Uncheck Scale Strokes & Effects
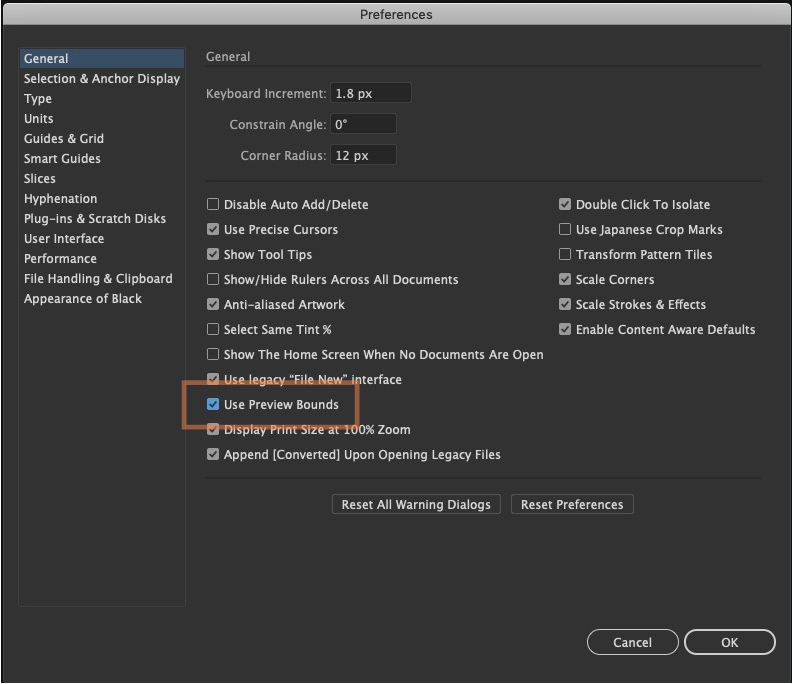The width and height of the screenshot is (792, 684). (x=565, y=304)
